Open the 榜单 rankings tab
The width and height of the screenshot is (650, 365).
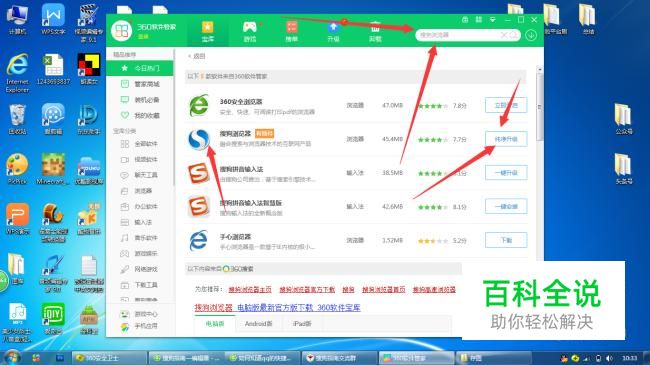(x=291, y=32)
